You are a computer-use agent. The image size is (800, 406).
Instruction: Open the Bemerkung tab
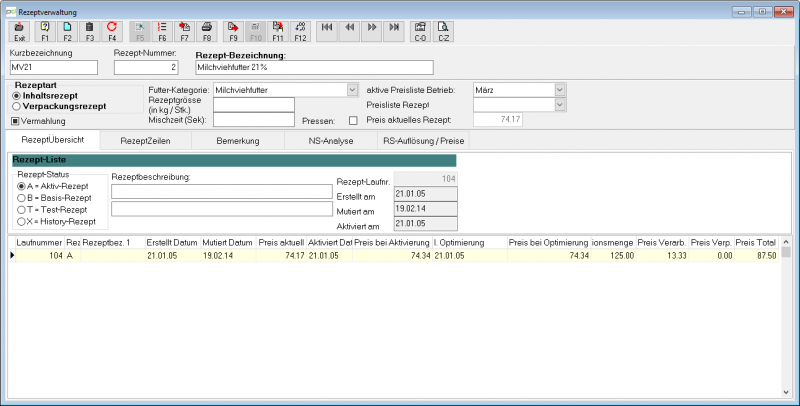[x=238, y=141]
